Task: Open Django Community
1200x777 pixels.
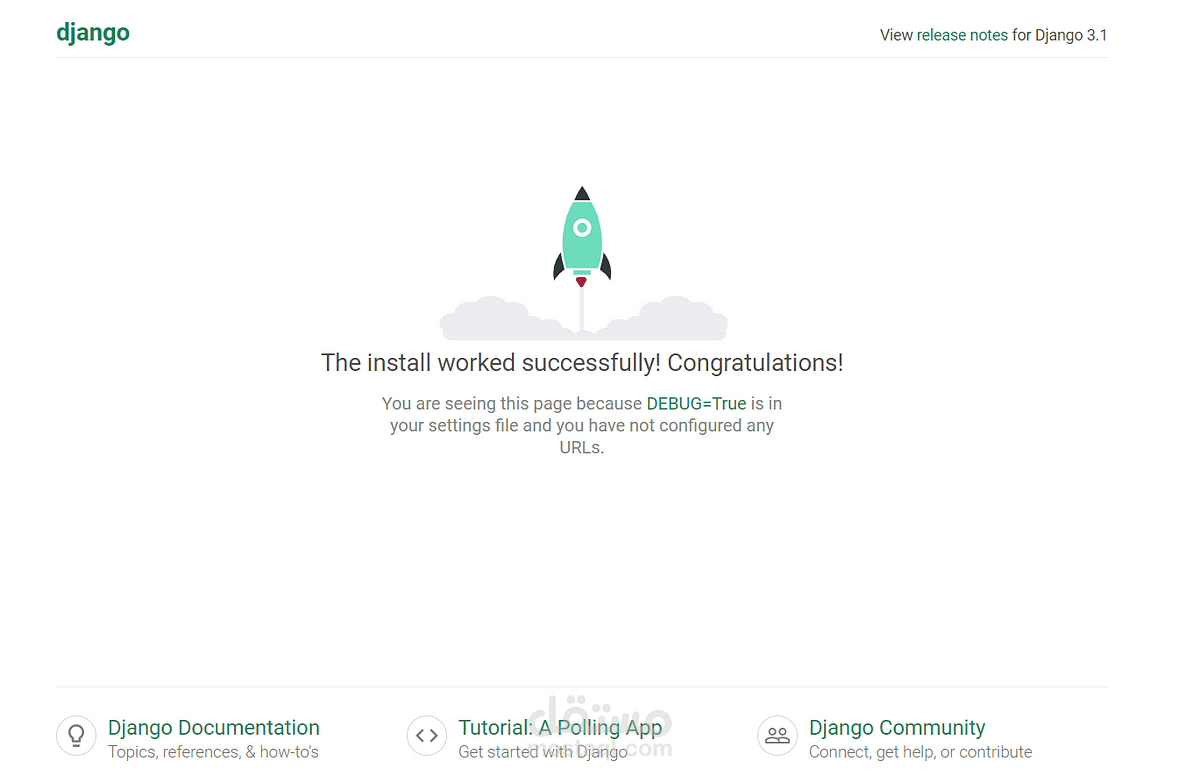Action: pos(896,727)
